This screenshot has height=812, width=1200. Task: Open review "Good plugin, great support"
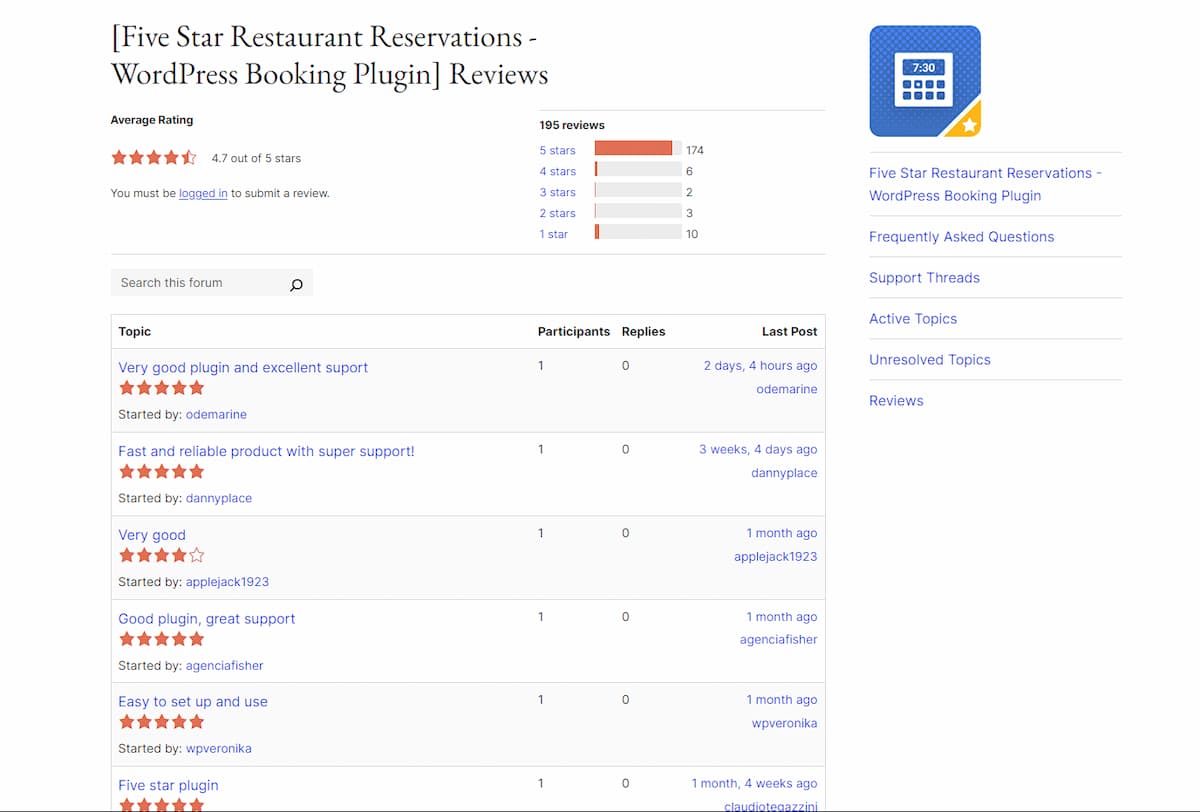(x=207, y=618)
